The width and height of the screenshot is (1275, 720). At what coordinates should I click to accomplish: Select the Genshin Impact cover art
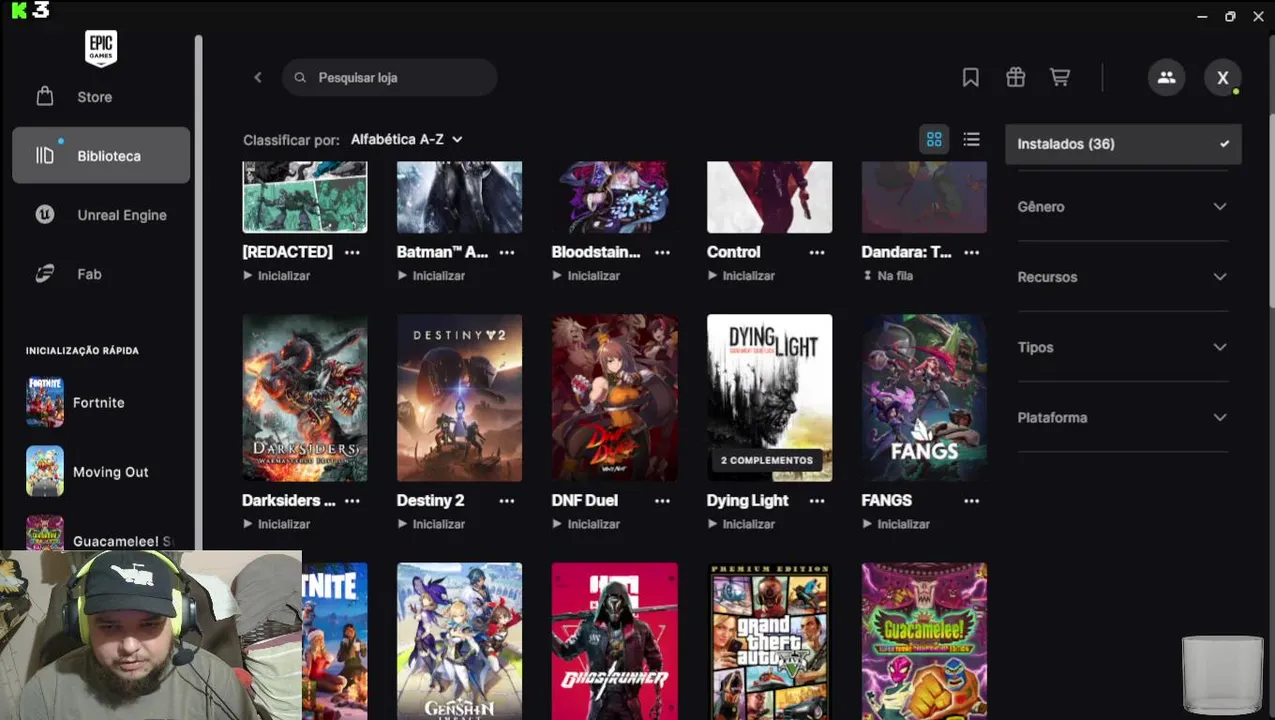coord(460,641)
